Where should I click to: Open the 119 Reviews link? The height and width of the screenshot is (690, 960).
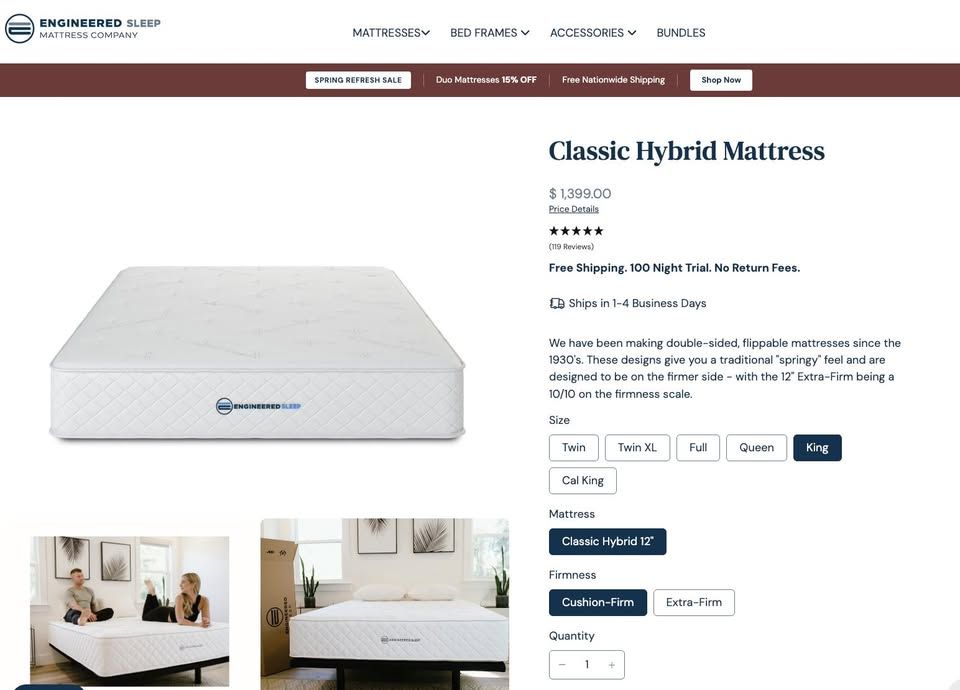click(571, 247)
